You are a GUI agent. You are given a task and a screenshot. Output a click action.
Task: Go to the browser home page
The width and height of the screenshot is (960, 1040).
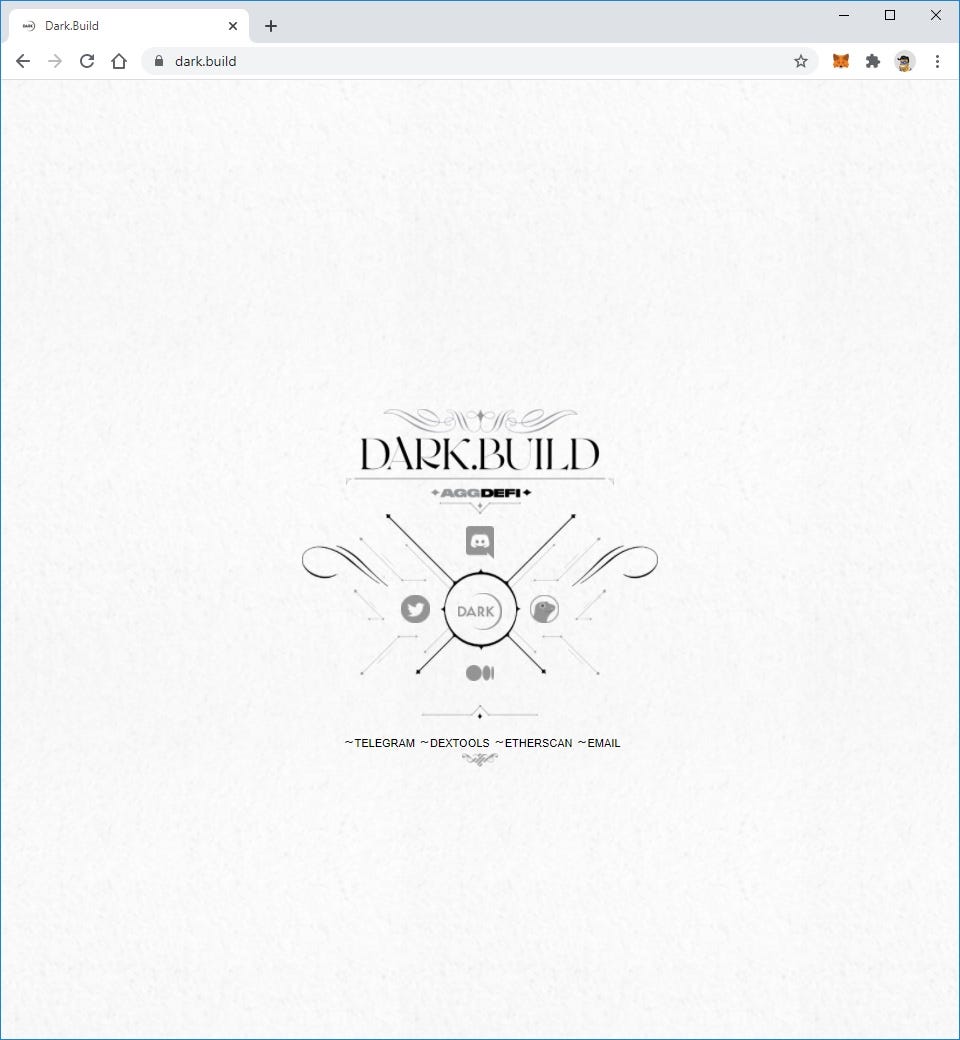tap(119, 61)
